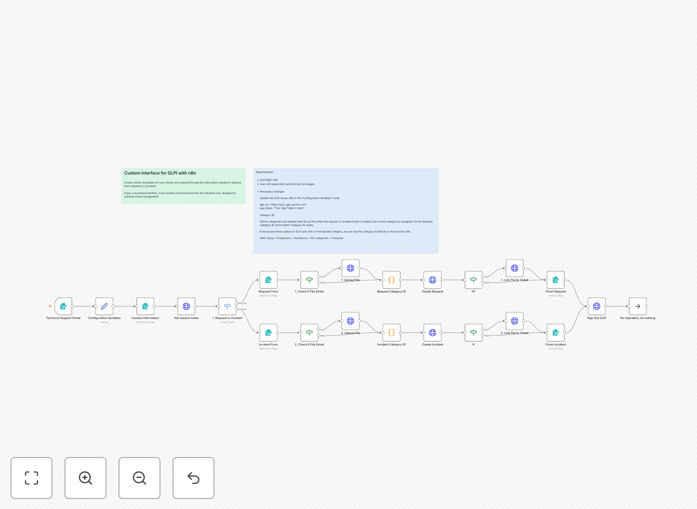Click the red marker beside Technical Support Portal

50,306
